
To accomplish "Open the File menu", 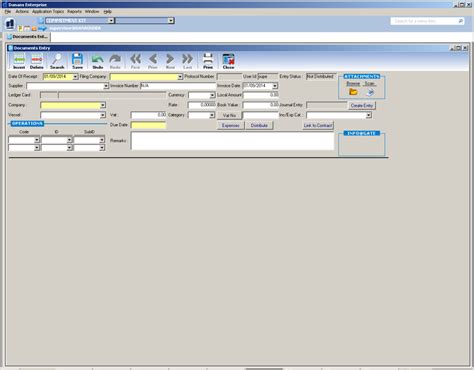I will (x=8, y=11).
